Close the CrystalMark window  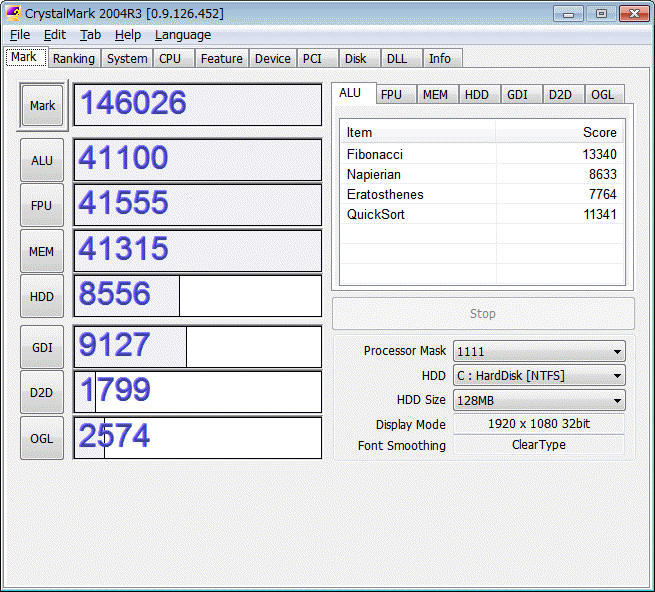(x=634, y=14)
